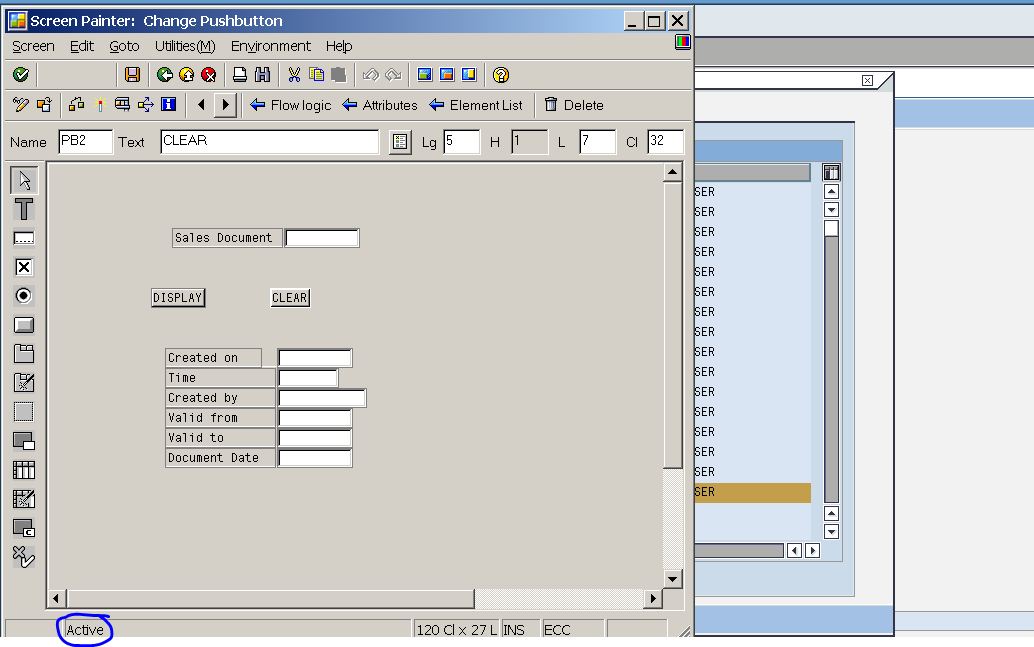1034x647 pixels.
Task: Select the Checkbox element tool
Action: 22,267
